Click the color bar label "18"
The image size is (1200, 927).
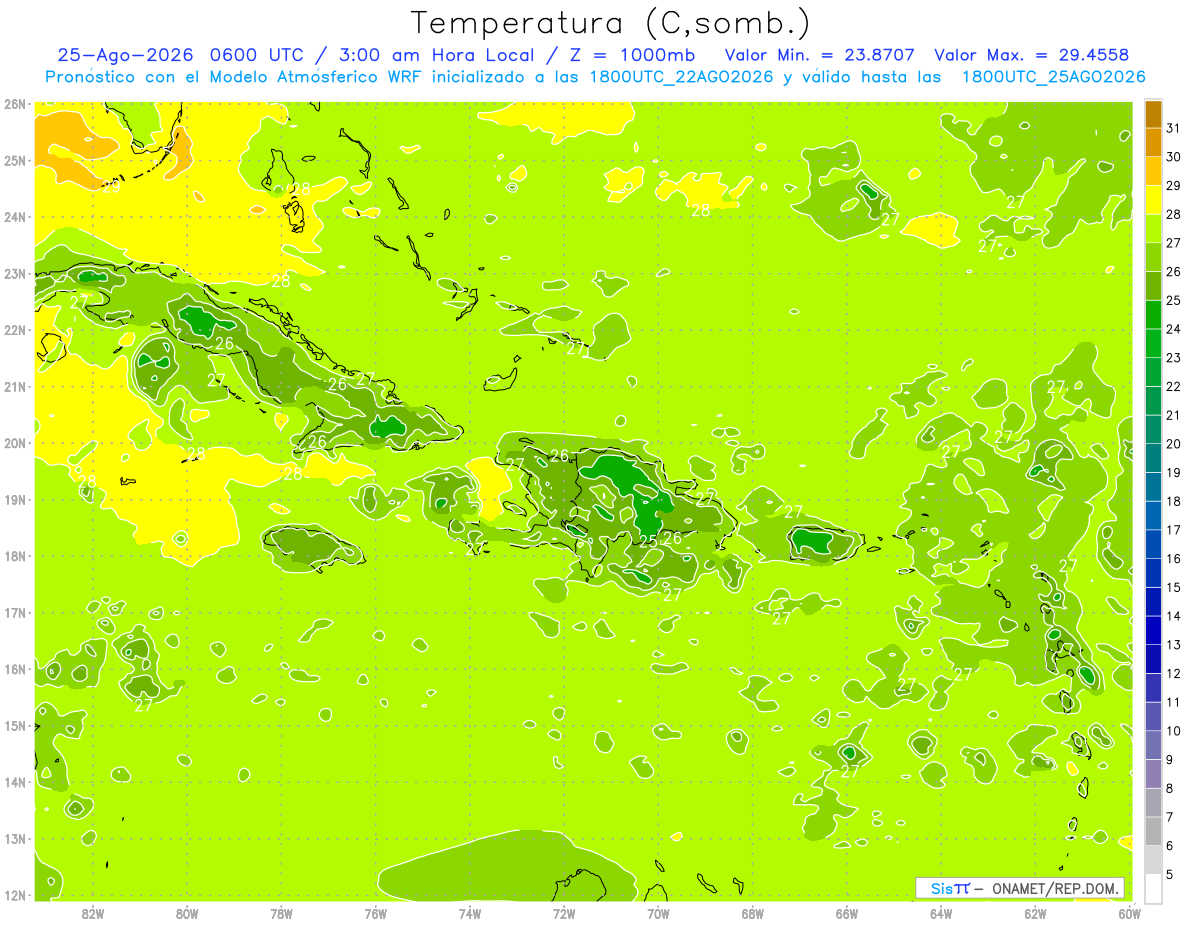tap(1174, 501)
